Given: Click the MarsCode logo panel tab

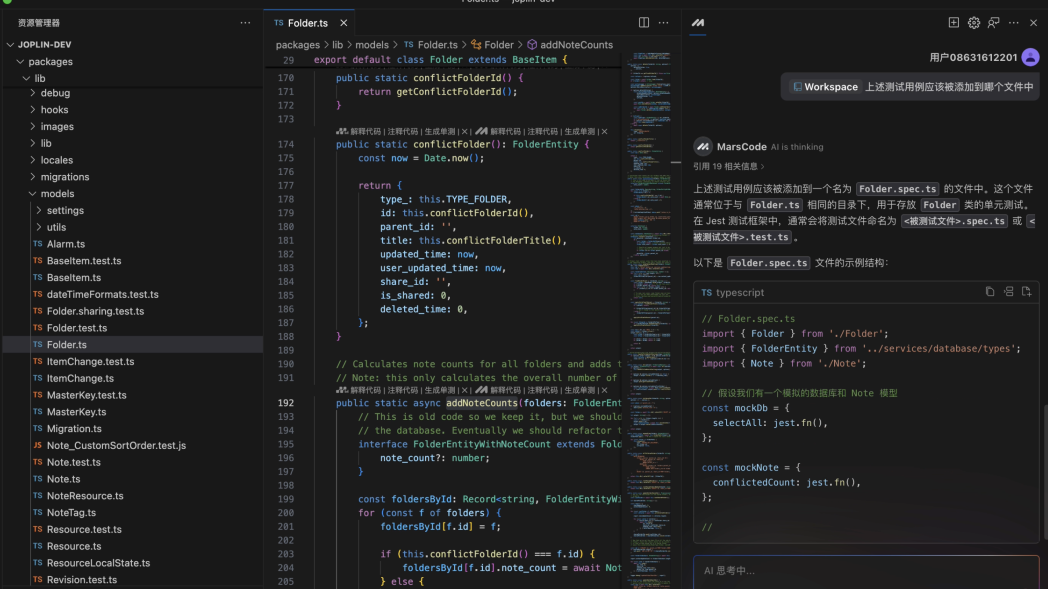Looking at the screenshot, I should tap(698, 23).
